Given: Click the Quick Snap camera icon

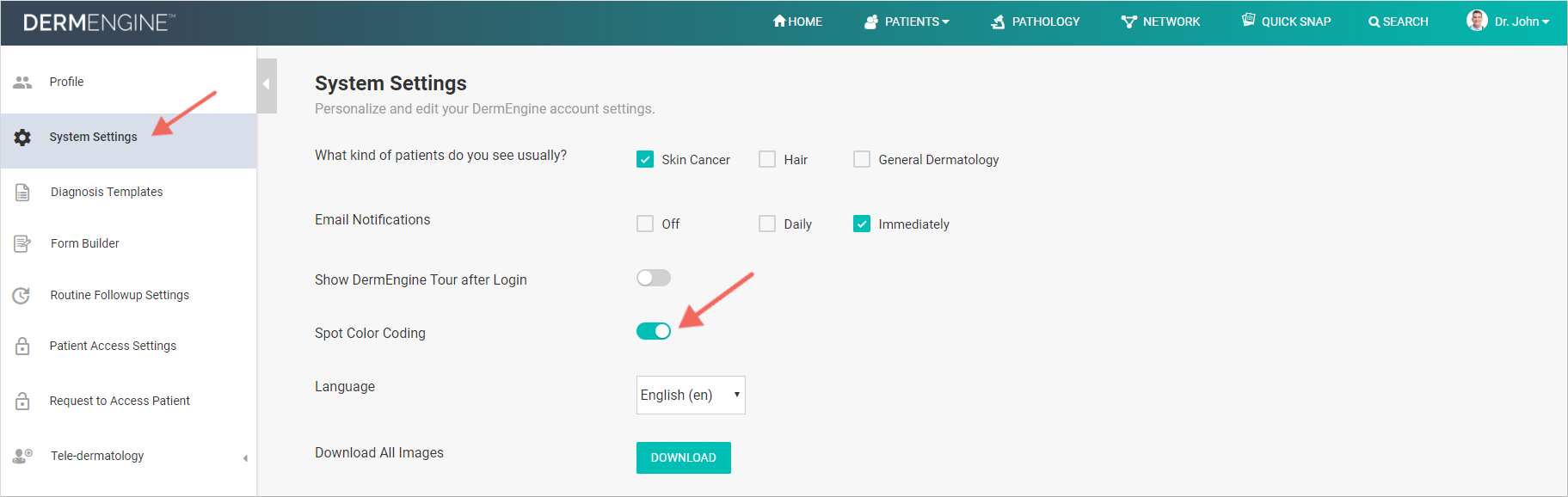Looking at the screenshot, I should (1248, 21).
